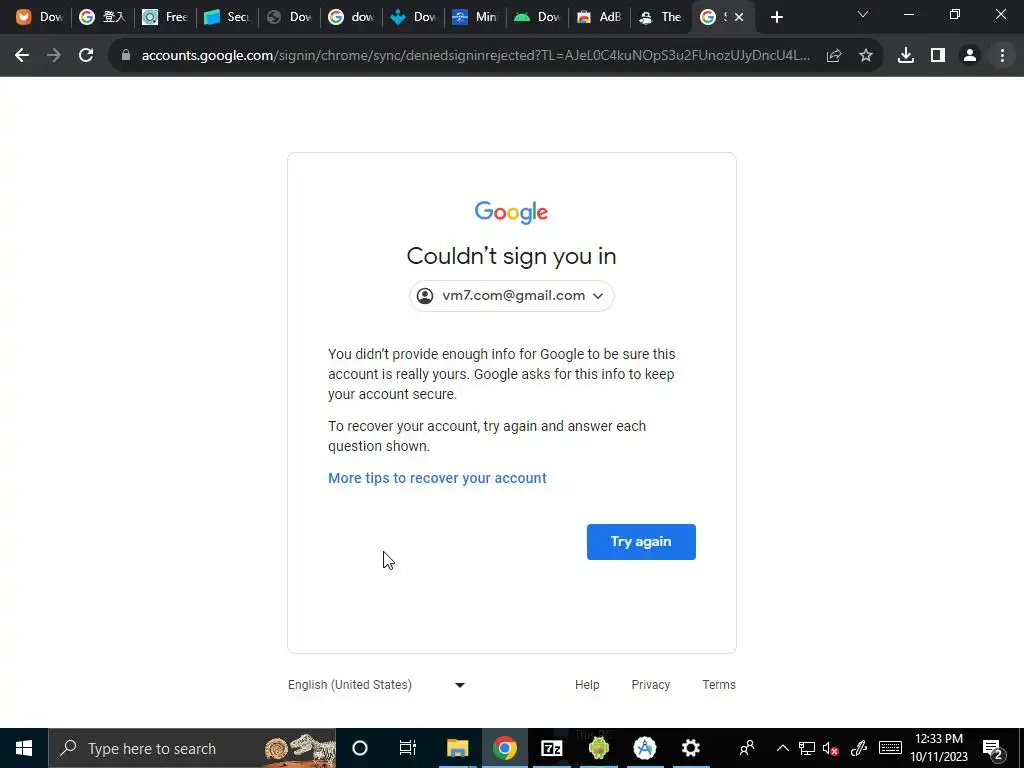The image size is (1024, 768).
Task: Click the Try again button
Action: click(x=641, y=541)
